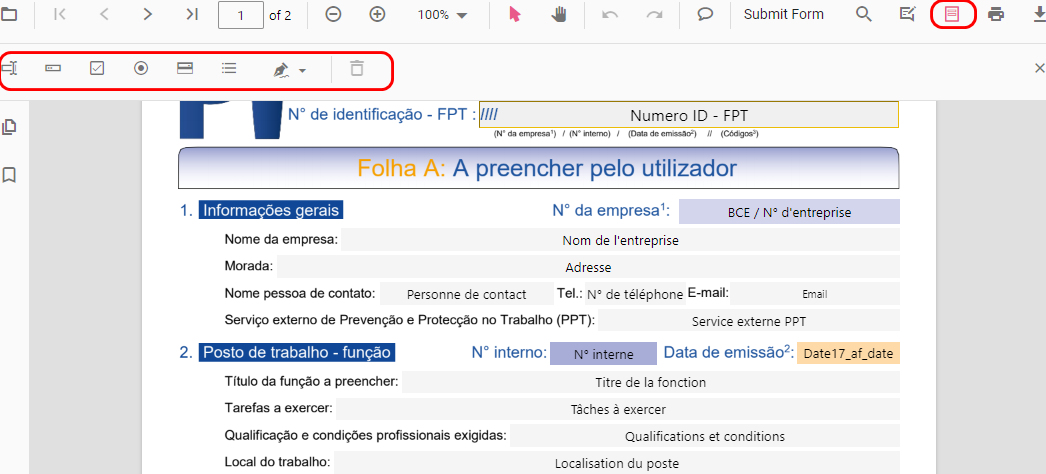
Task: Click the Nome da empresa label
Action: coord(282,239)
